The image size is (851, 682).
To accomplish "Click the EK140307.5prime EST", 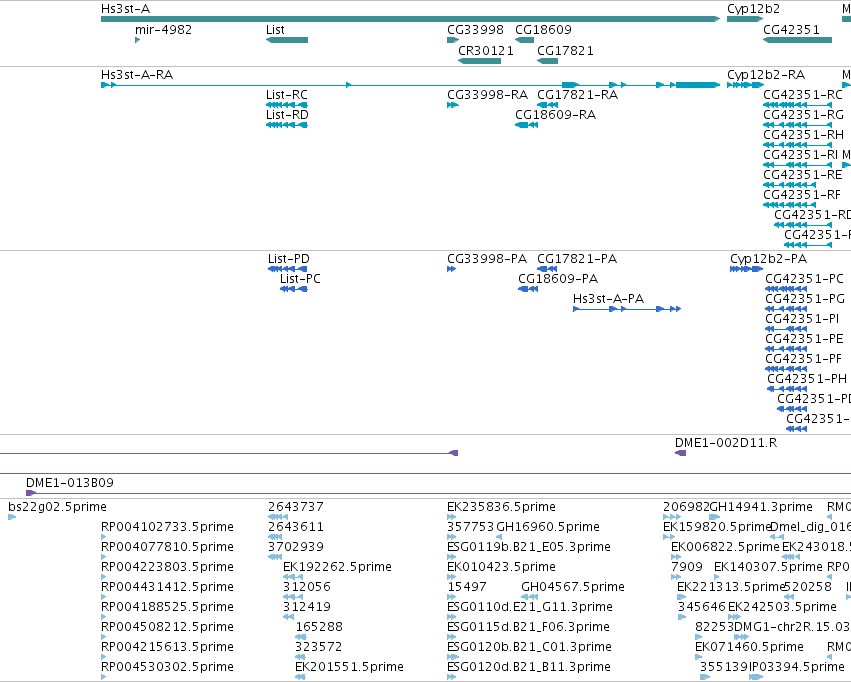I will (717, 577).
